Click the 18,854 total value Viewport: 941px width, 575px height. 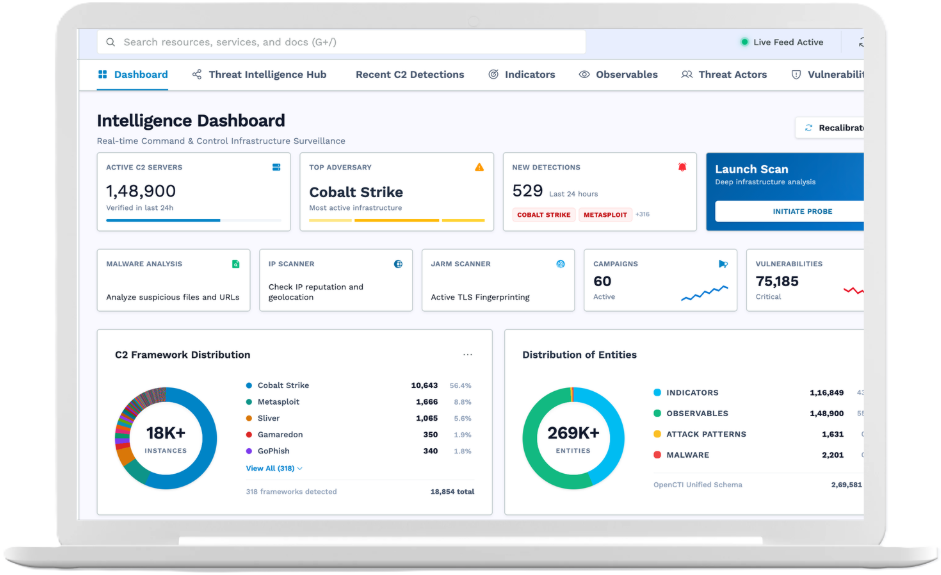452,492
